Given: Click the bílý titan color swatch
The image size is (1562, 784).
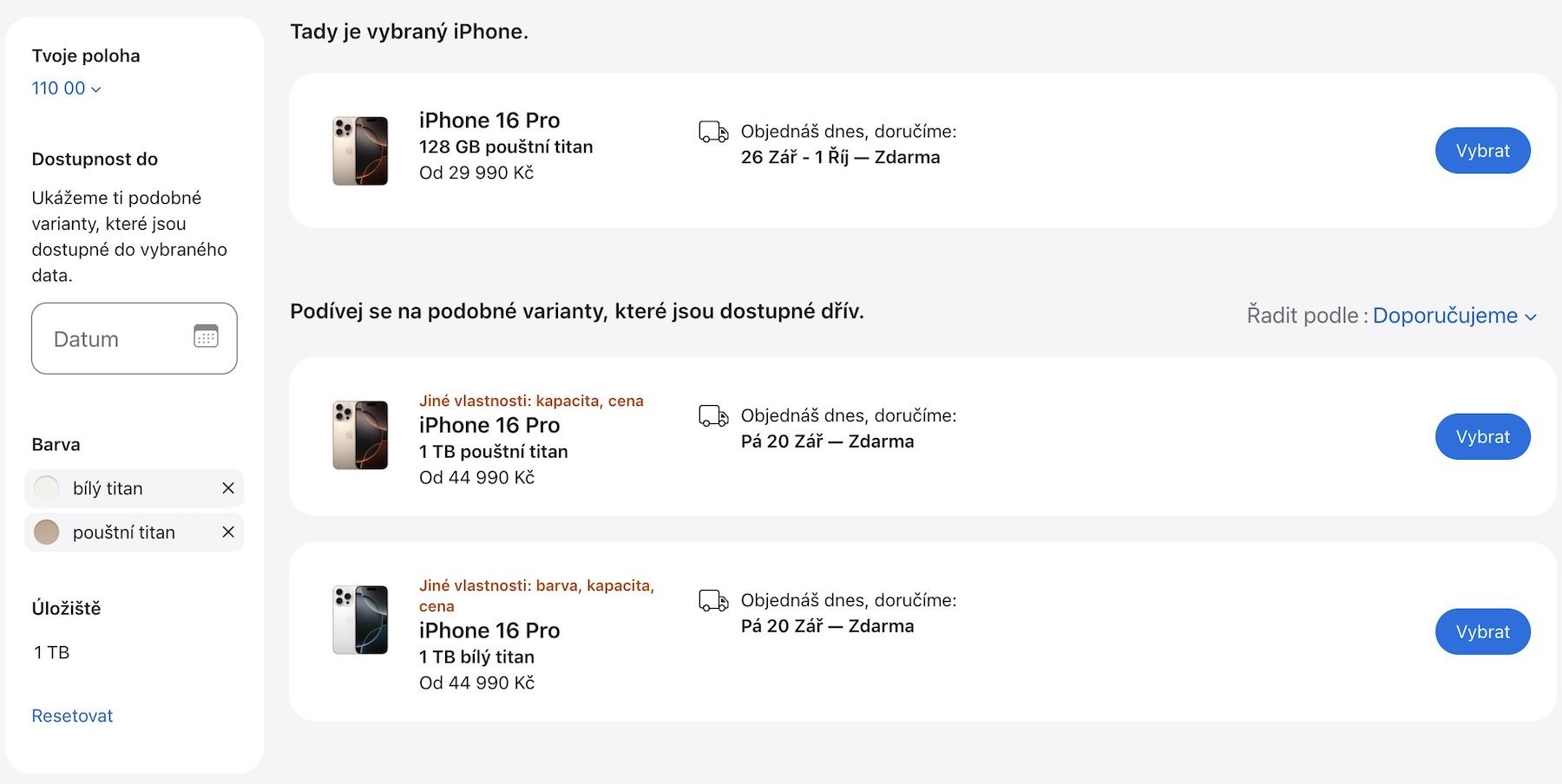Looking at the screenshot, I should point(46,488).
